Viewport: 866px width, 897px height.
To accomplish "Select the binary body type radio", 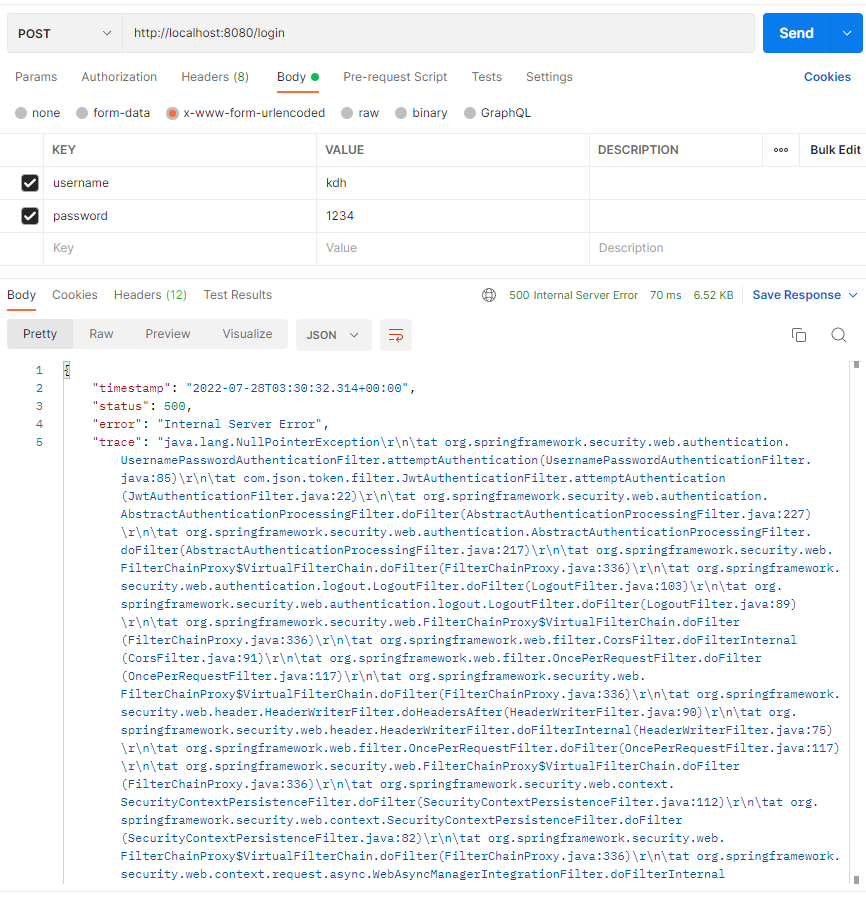I will click(x=401, y=113).
